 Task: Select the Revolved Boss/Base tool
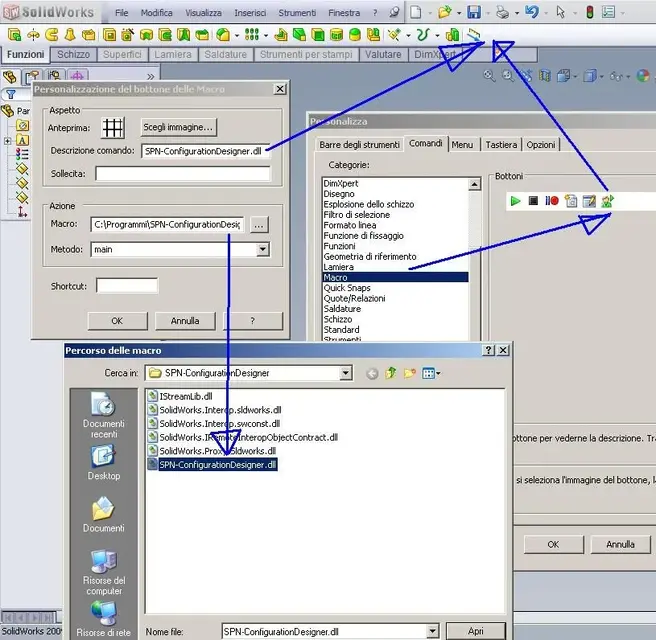click(x=33, y=35)
